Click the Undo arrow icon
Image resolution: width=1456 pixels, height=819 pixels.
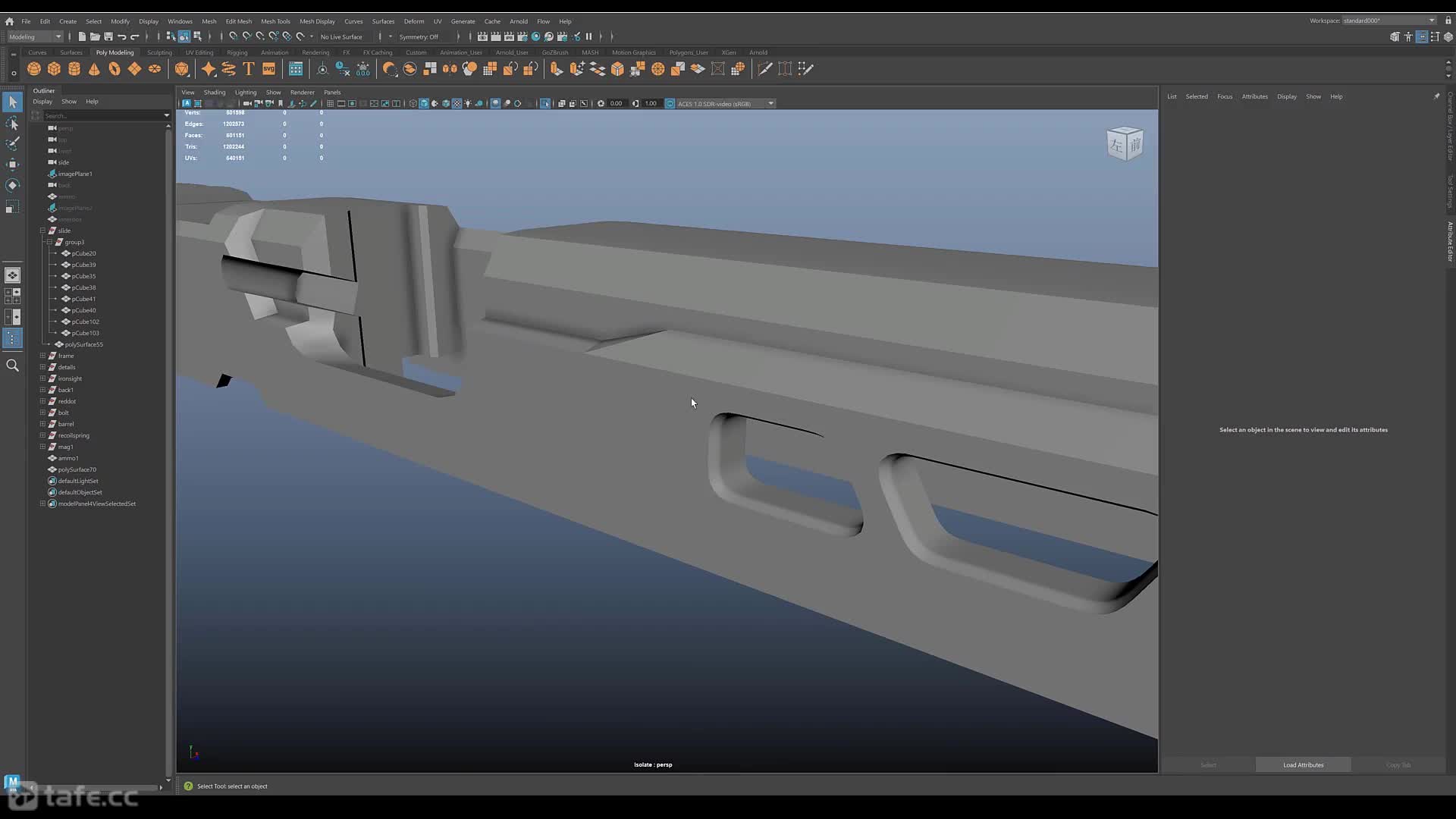pos(121,36)
